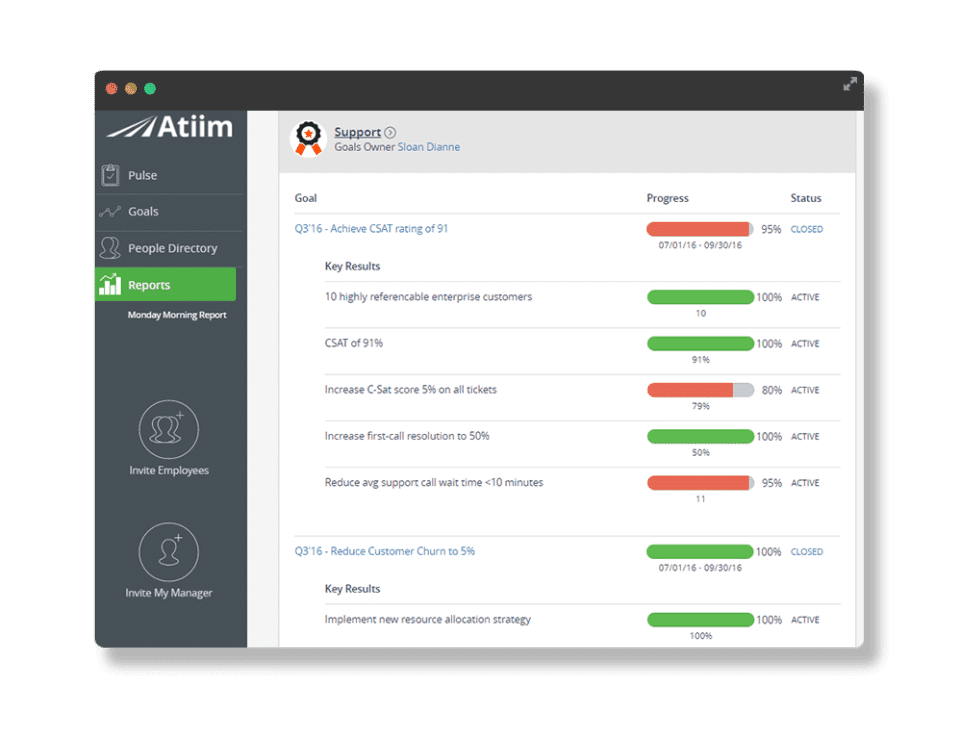960x737 pixels.
Task: Click progress bar for CSAT of 91%
Action: pyautogui.click(x=700, y=343)
